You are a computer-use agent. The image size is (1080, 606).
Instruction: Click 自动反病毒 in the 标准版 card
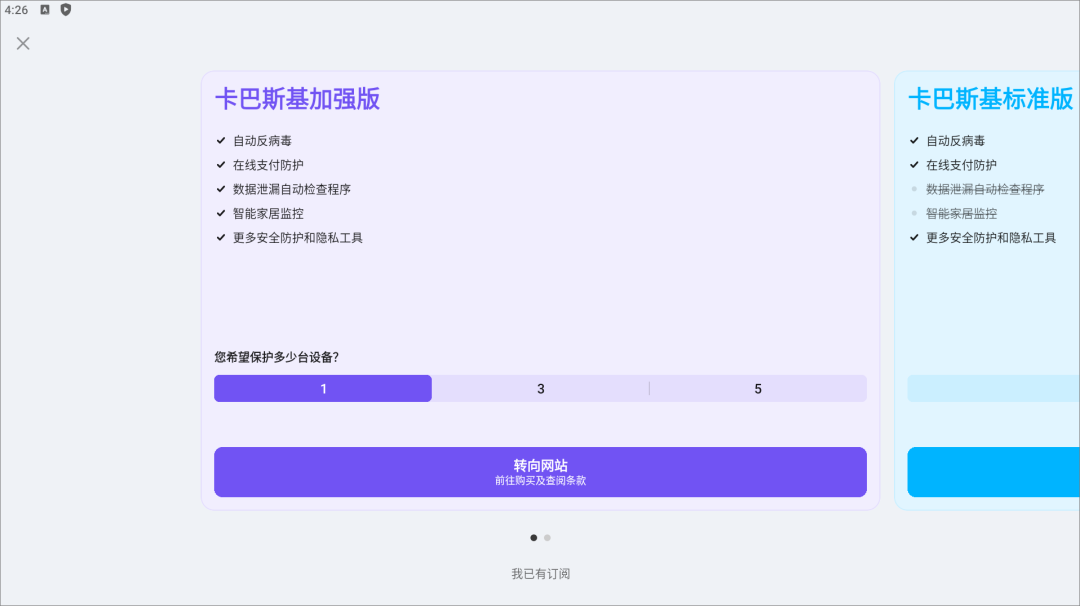[x=955, y=141]
